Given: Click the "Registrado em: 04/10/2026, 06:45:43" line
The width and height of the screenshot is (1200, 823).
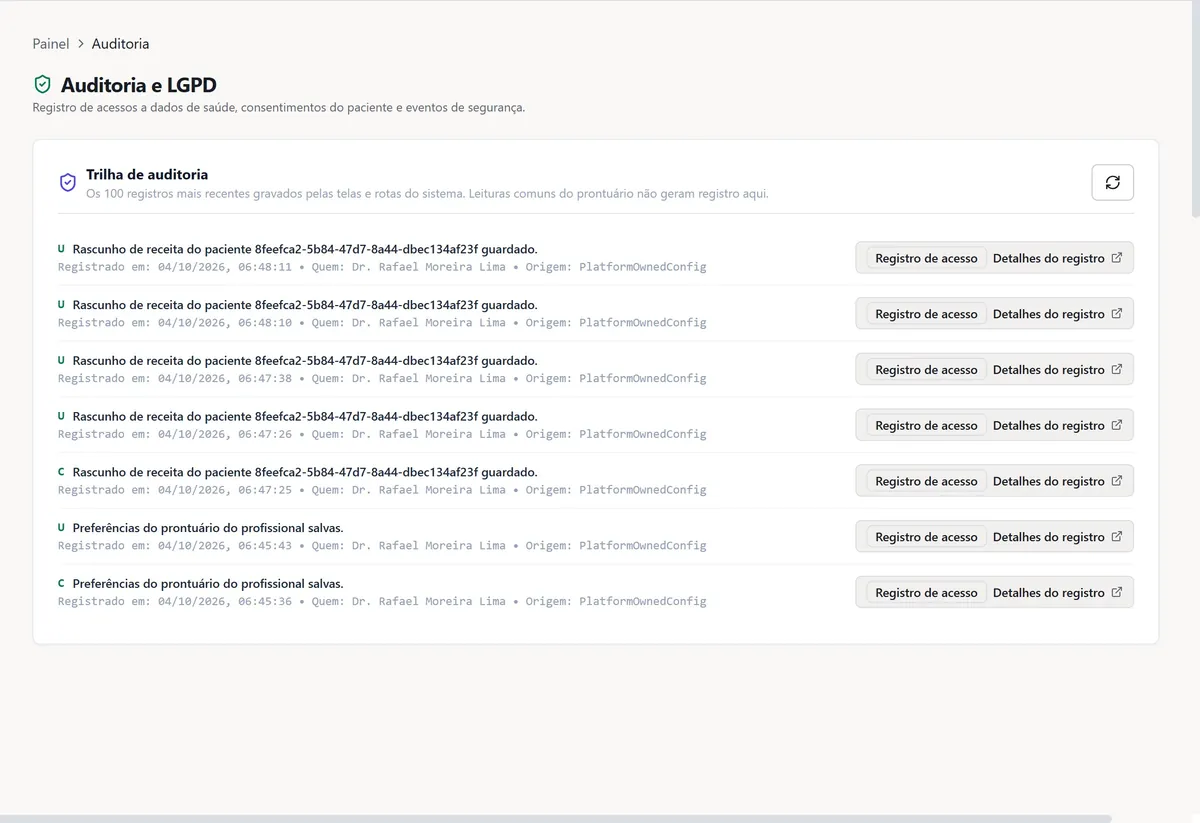Looking at the screenshot, I should pos(382,546).
